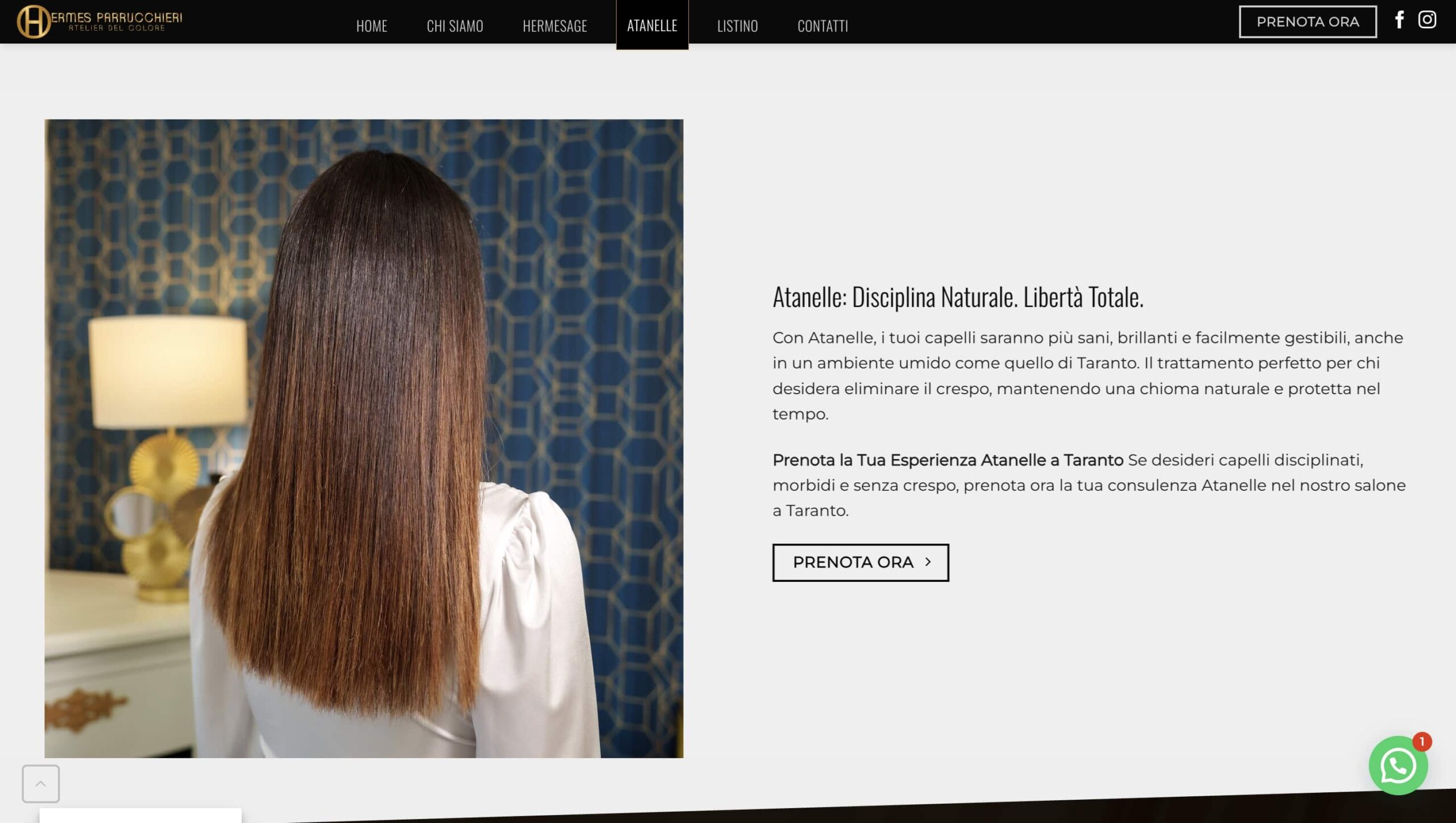The height and width of the screenshot is (823, 1456).
Task: Select the active ATANELLE tab
Action: click(652, 25)
